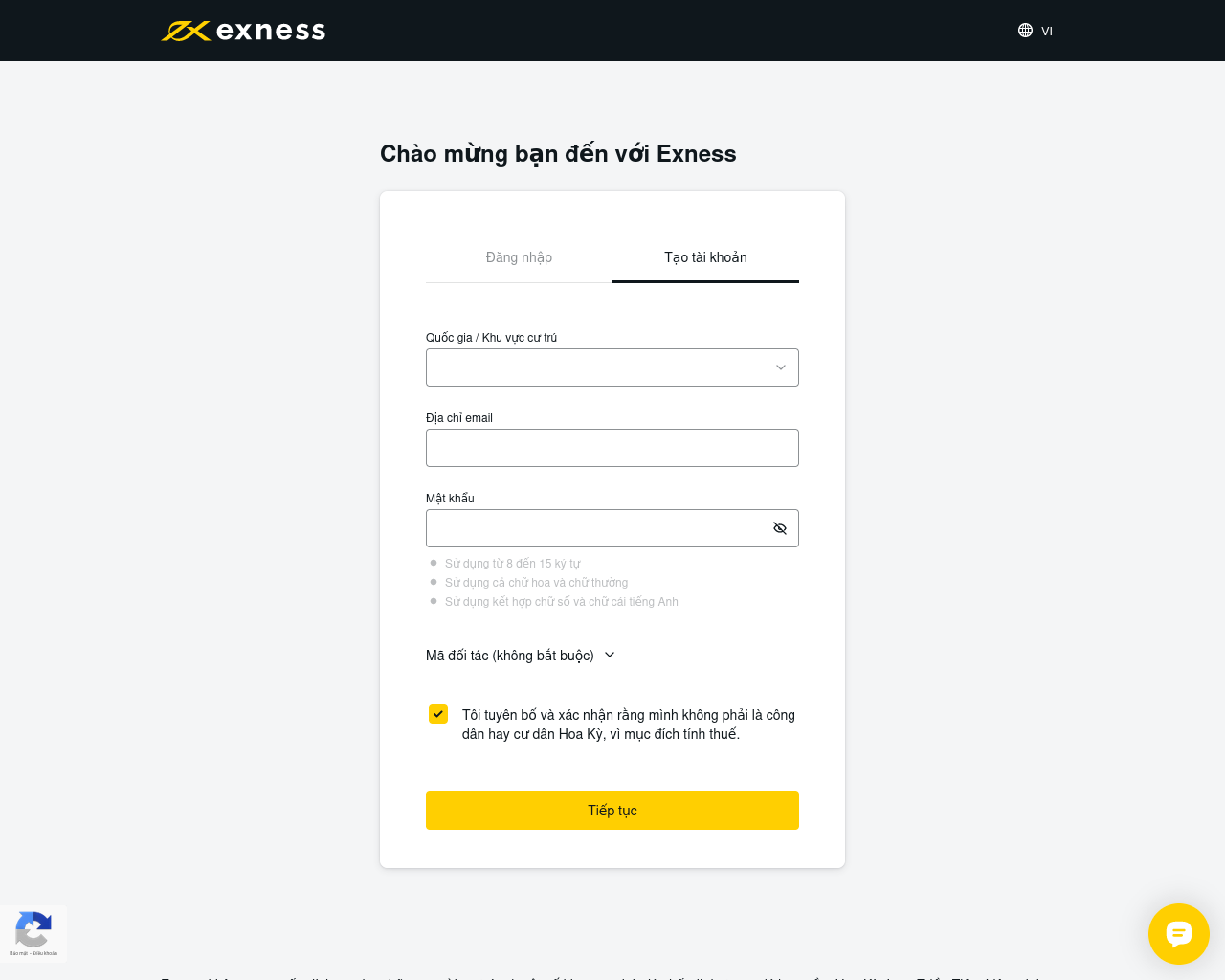Click the VI language selector text

tap(1047, 32)
